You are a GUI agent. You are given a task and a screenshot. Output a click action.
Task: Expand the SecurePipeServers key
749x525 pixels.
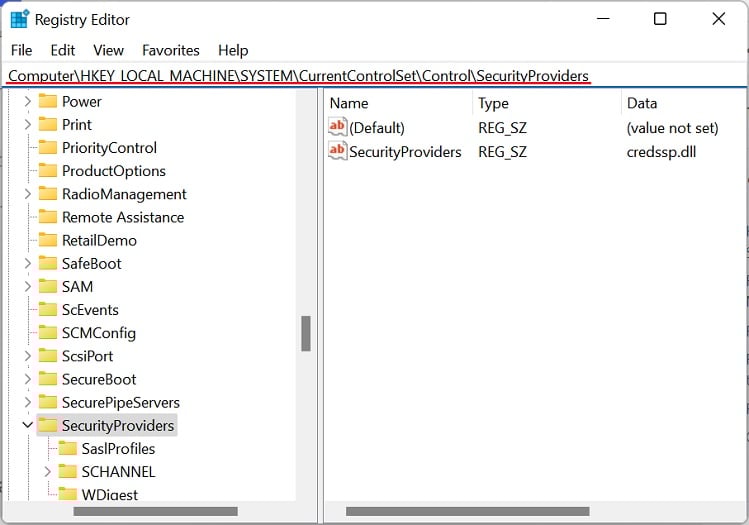point(27,402)
